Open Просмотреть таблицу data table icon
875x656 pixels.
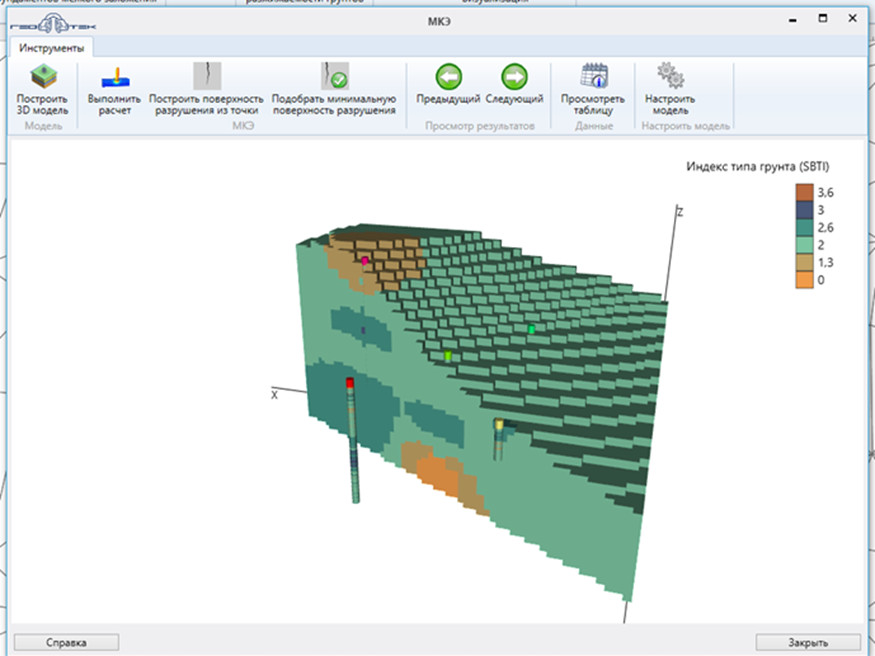594,77
